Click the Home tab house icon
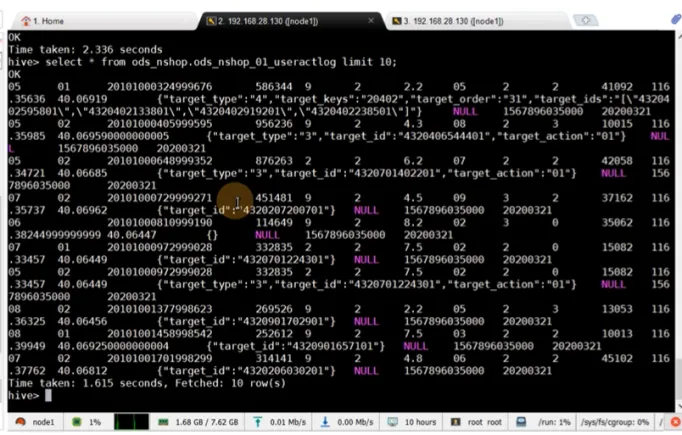682x435 pixels. coord(26,21)
